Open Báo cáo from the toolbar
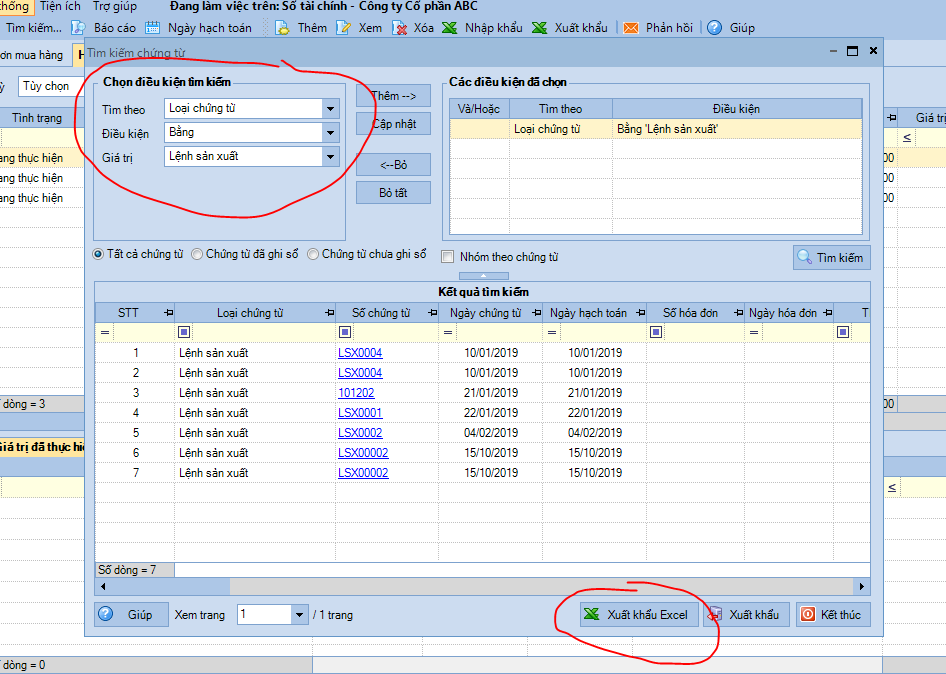Screen dimensions: 946x674 pyautogui.click(x=115, y=28)
